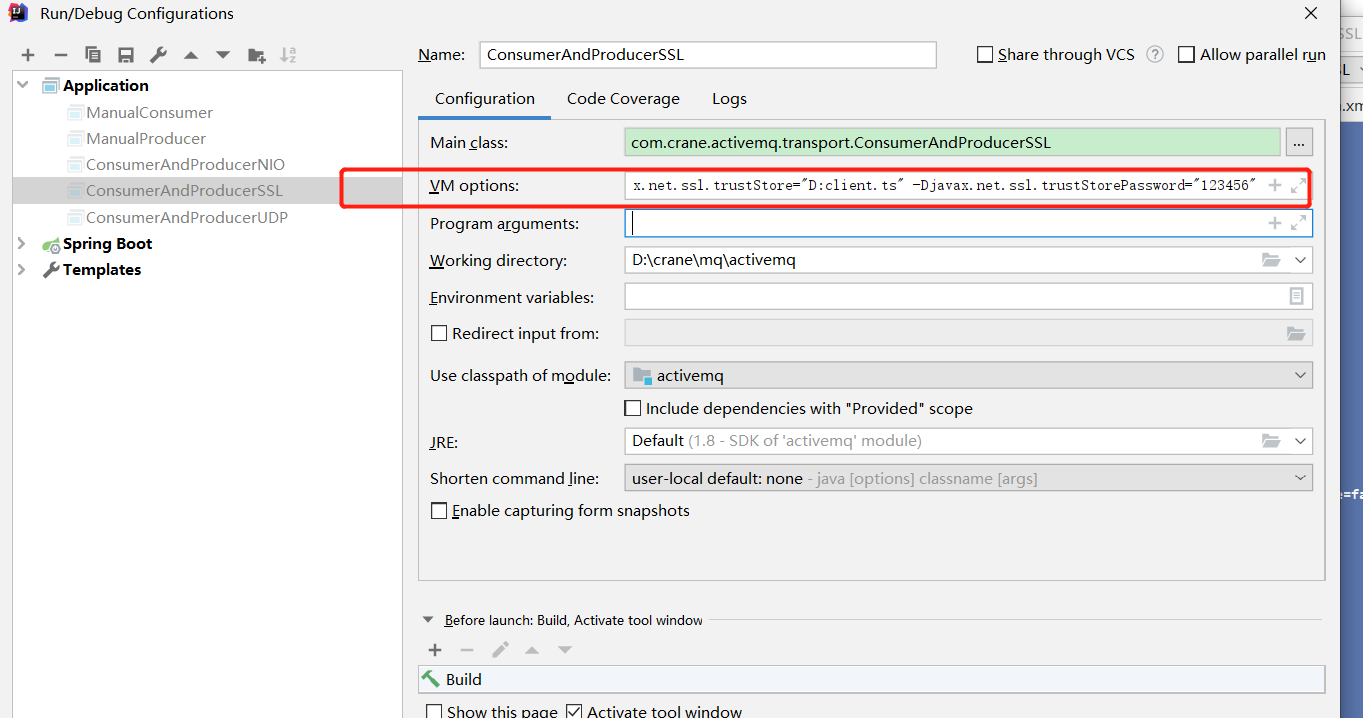Add a new run configuration
Screen dimensions: 1363x718
point(27,55)
